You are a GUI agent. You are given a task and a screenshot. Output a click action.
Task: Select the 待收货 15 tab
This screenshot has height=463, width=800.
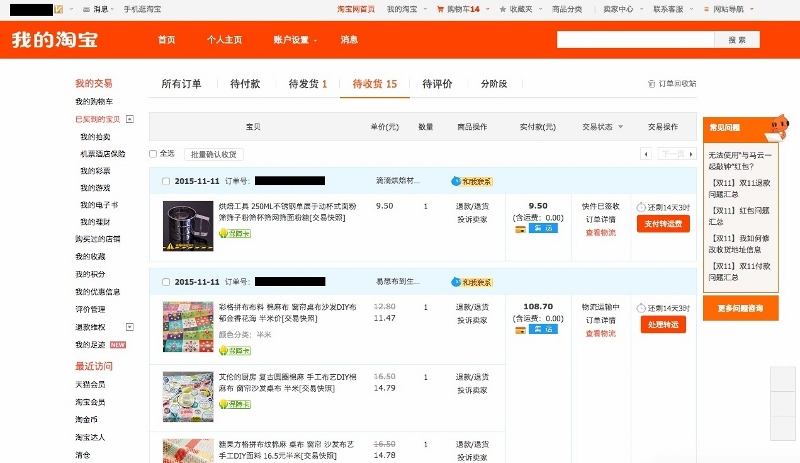pos(374,84)
